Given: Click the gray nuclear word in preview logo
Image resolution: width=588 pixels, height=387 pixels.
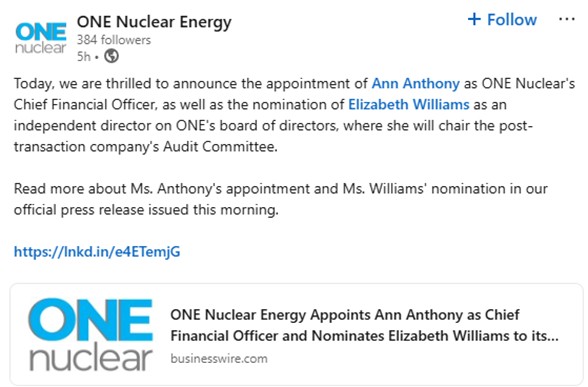Looking at the screenshot, I should pos(91,356).
